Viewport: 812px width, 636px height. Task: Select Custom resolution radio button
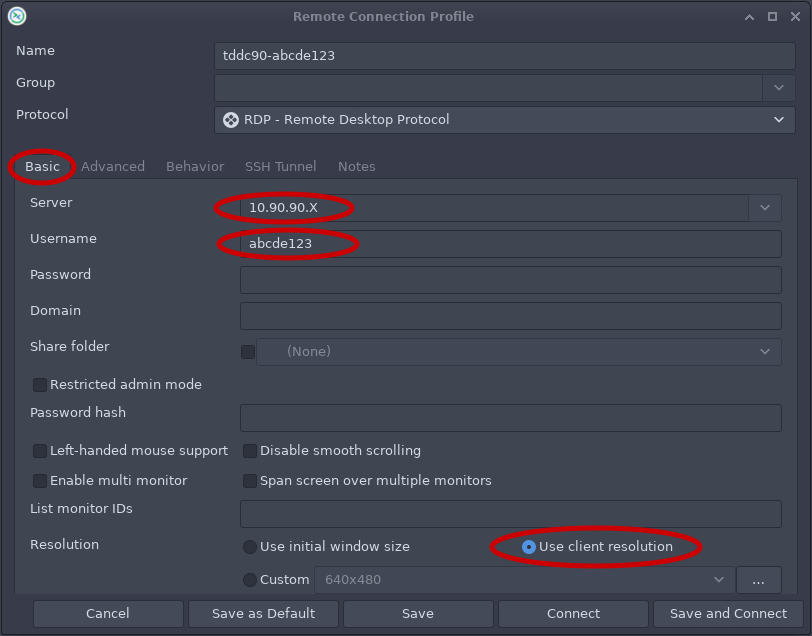(x=250, y=580)
